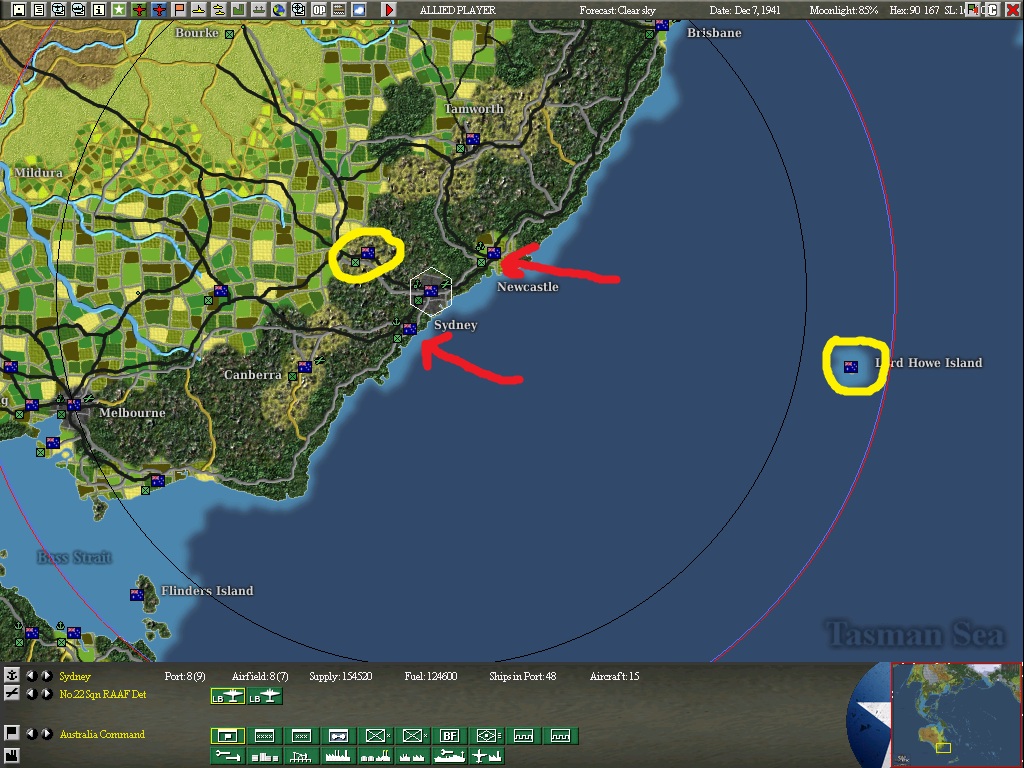Viewport: 1024px width, 768px height.
Task: Click the single yellow ship icon
Action: 199,10
